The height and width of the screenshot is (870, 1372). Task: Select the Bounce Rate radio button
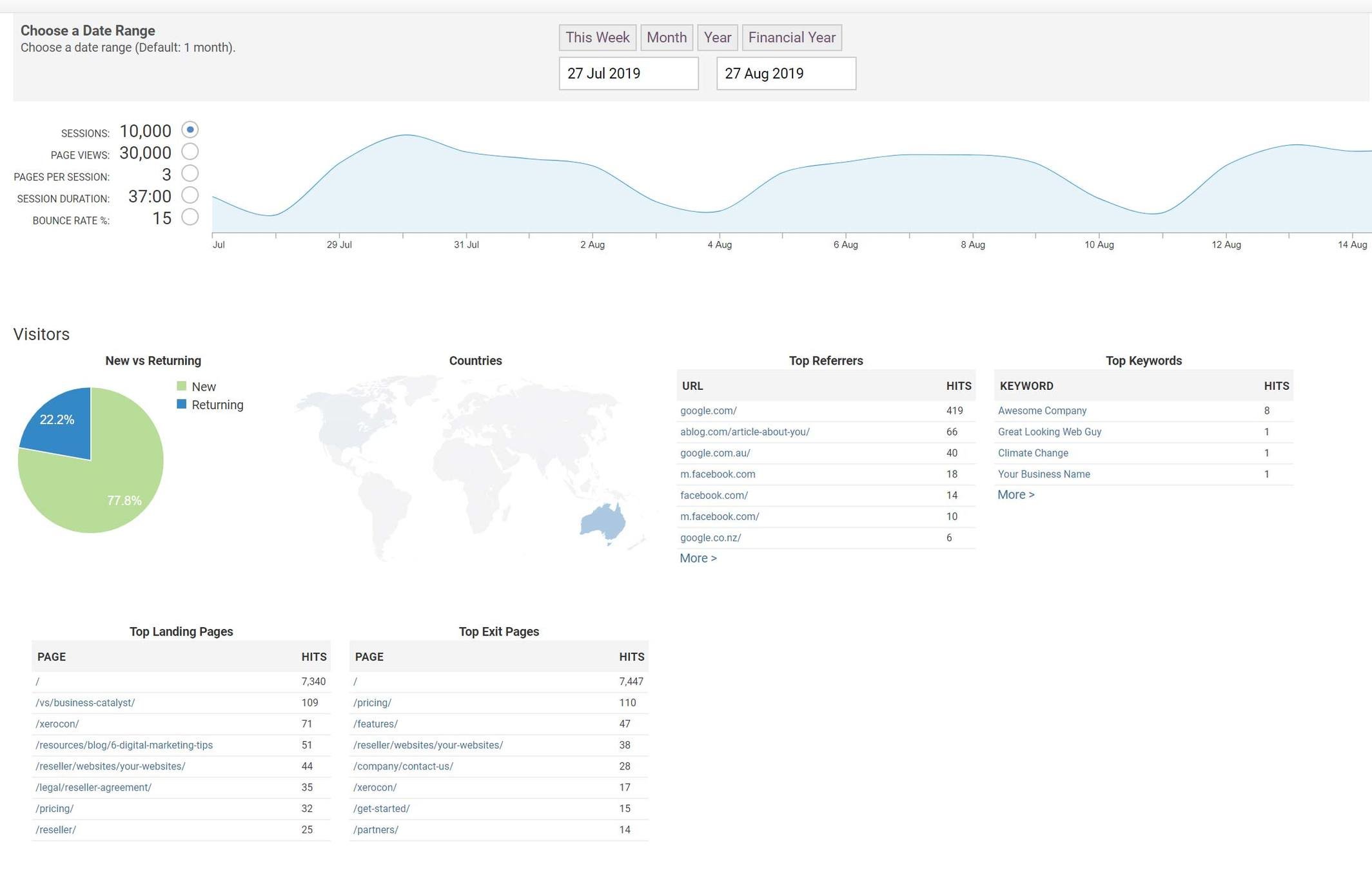190,217
